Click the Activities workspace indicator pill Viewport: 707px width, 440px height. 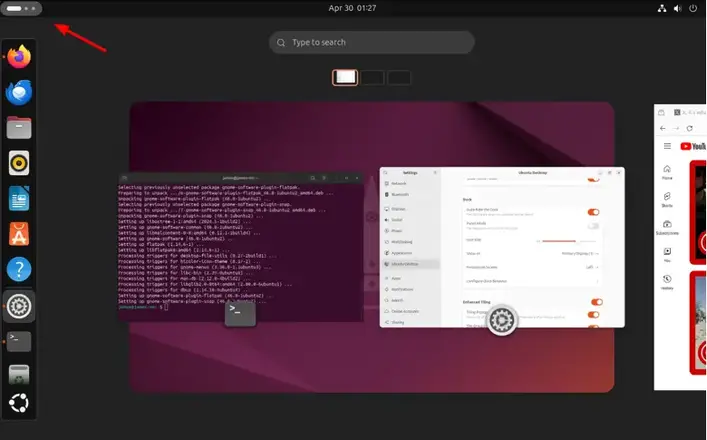click(21, 8)
